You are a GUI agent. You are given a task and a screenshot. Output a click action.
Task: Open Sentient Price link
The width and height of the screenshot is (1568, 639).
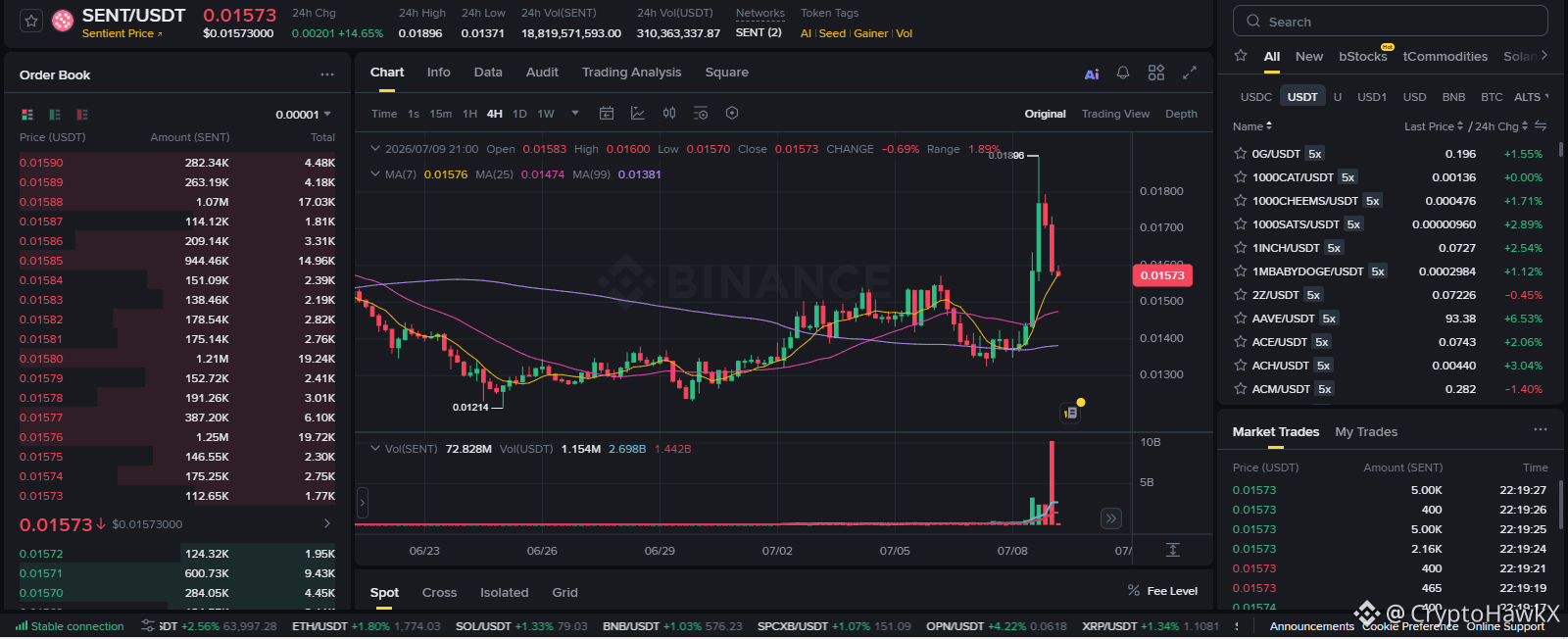click(122, 33)
